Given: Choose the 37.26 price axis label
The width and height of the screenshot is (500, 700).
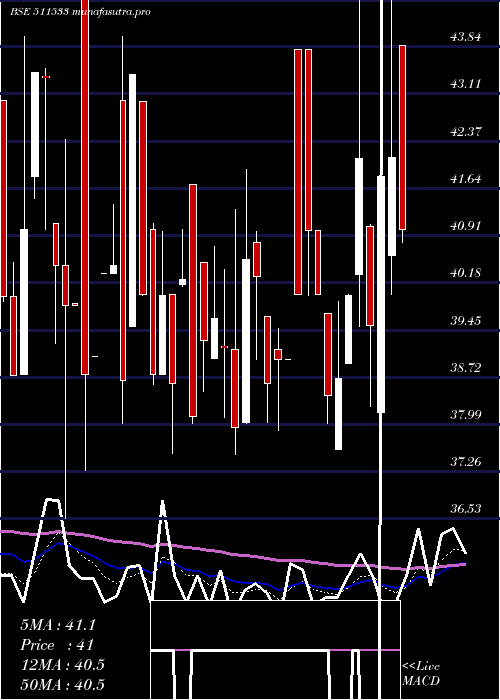Looking at the screenshot, I should 466,462.
